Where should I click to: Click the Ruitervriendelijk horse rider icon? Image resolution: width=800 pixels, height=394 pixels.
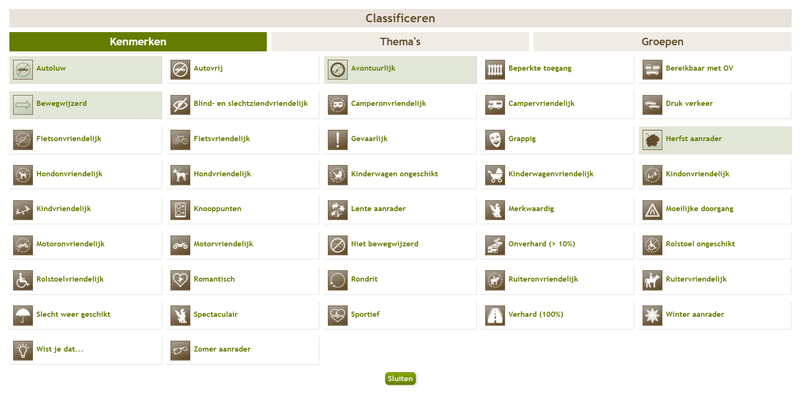coord(653,280)
